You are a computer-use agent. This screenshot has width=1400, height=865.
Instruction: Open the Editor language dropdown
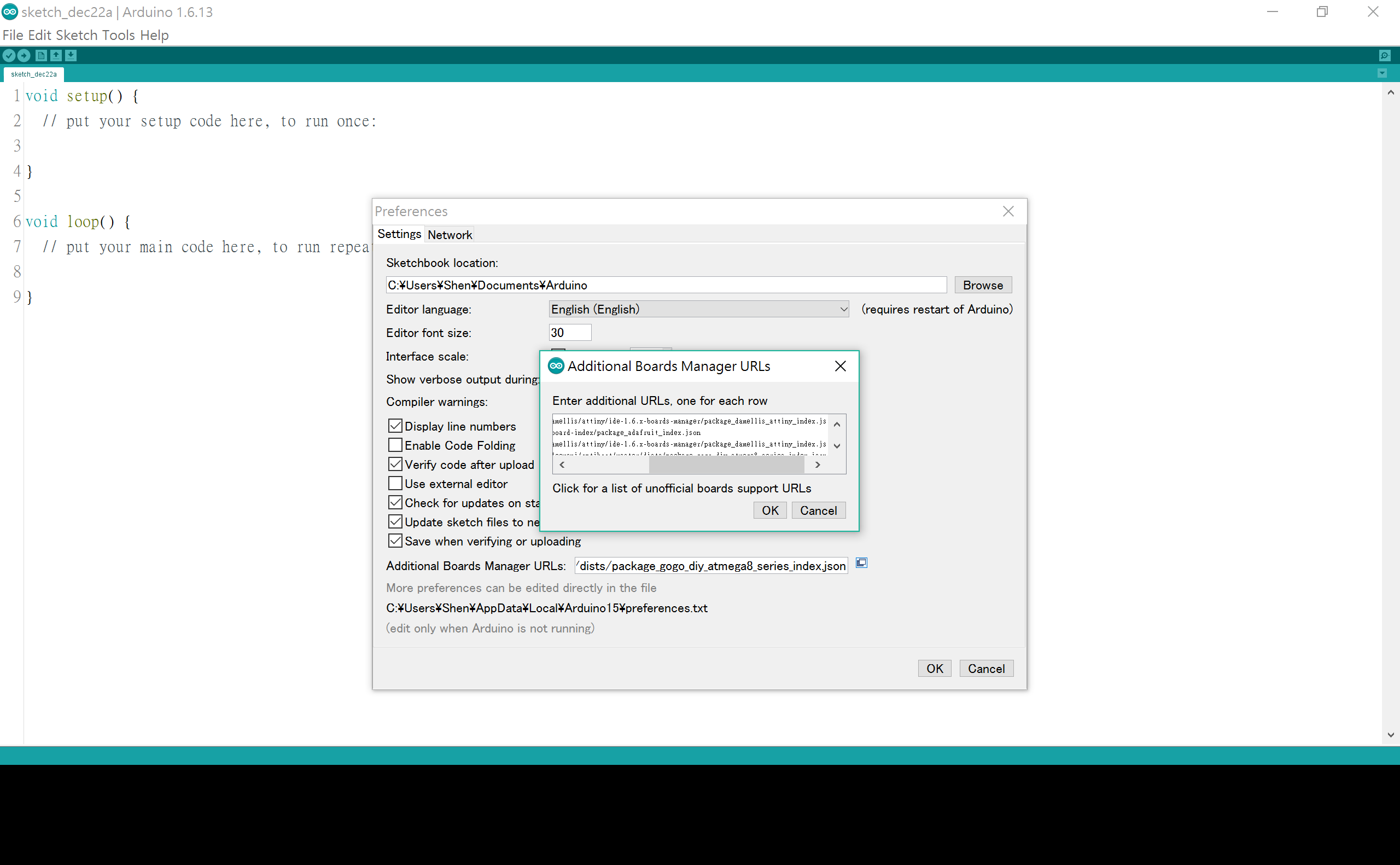click(x=698, y=310)
